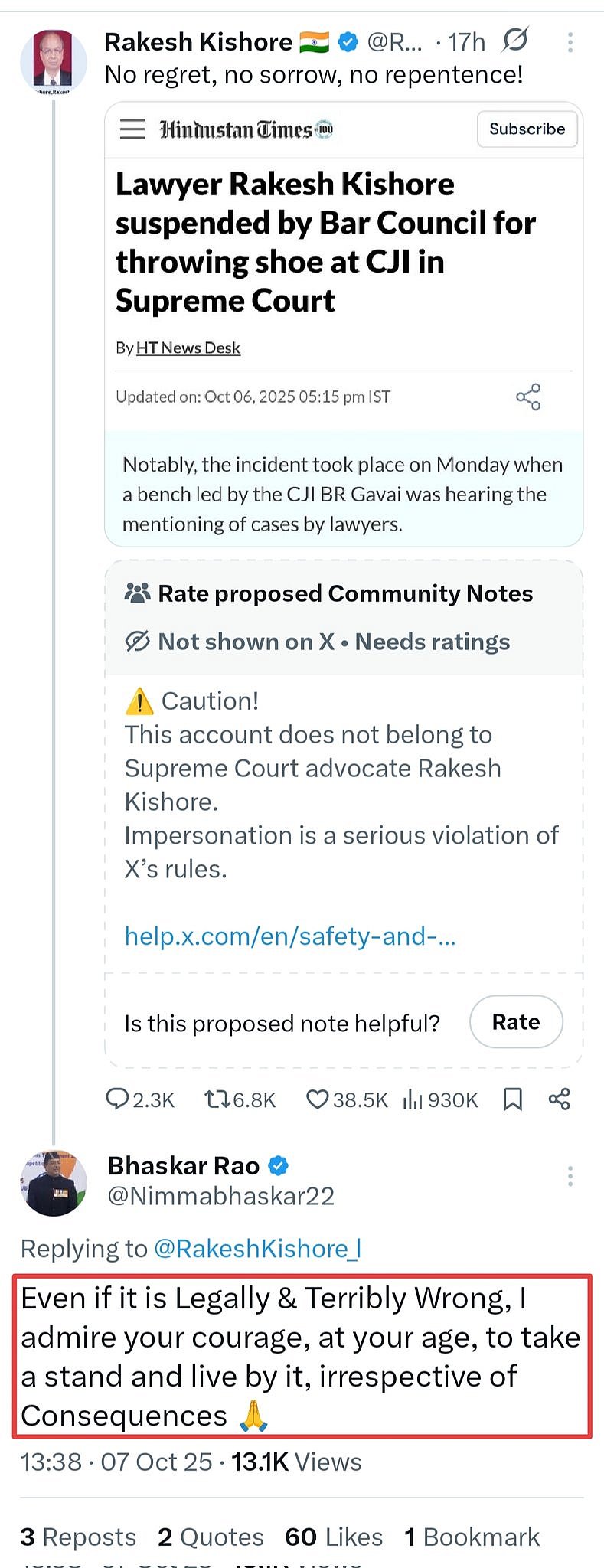Rate the proposed Community Note
The width and height of the screenshot is (604, 1568).
[x=516, y=1021]
